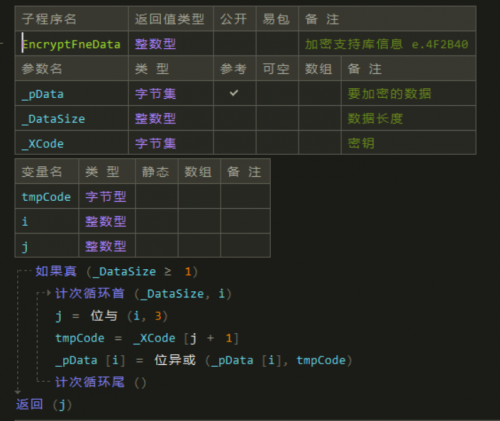Screen dimensions: 500x421
Task: Select variable i in the variable table
Action: (25, 221)
